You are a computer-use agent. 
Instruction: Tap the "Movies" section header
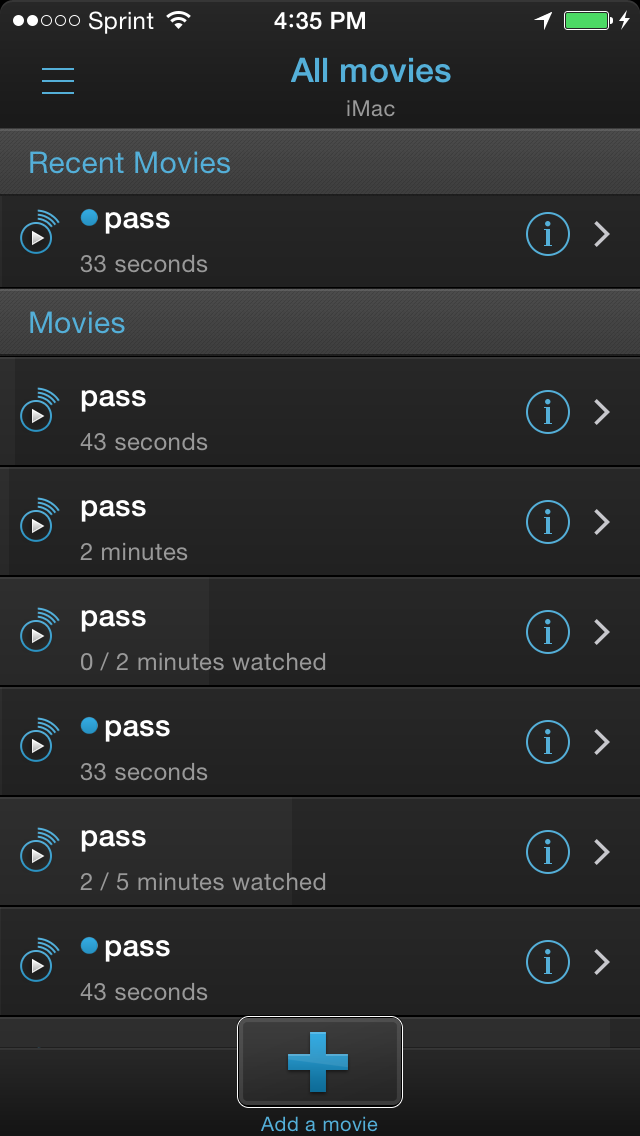[77, 323]
